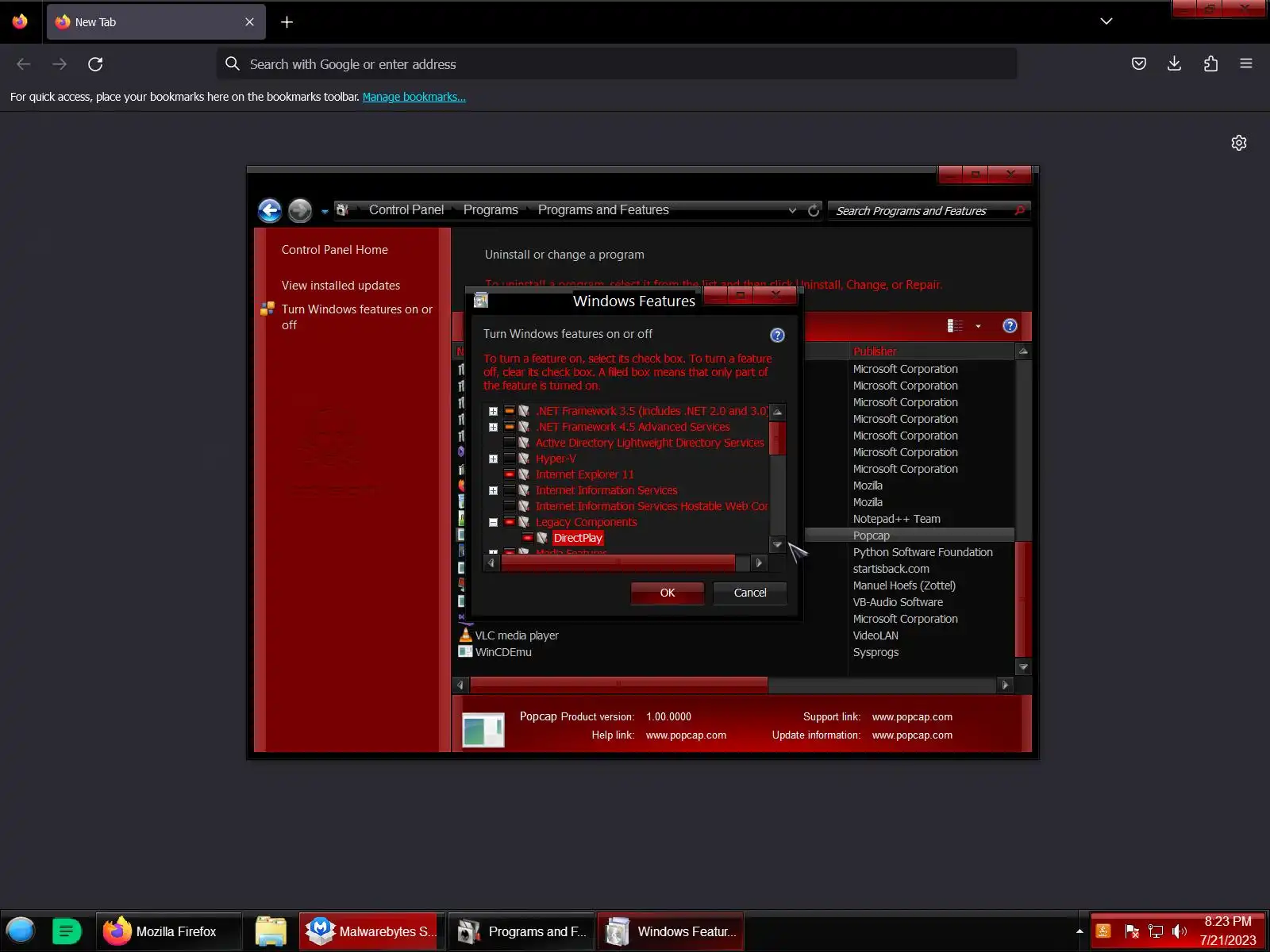
Task: Switch to the Mozilla Firefox taskbar item
Action: click(x=169, y=931)
